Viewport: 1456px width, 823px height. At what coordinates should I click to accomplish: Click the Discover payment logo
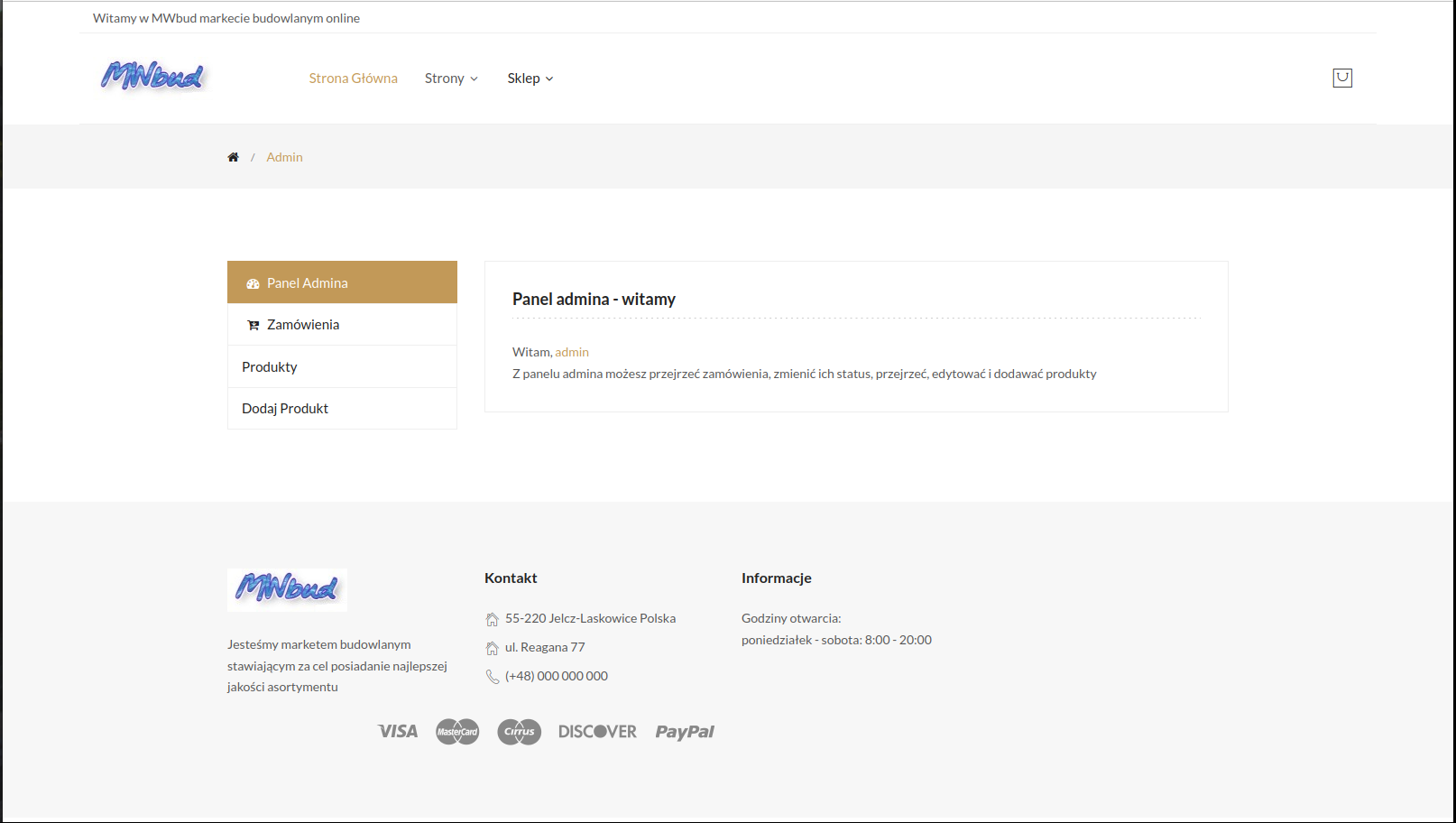(597, 732)
